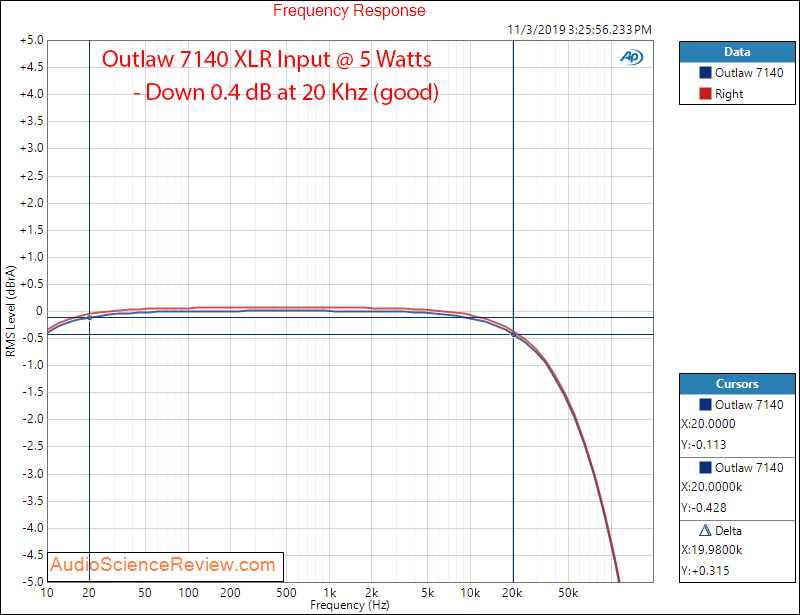The height and width of the screenshot is (615, 800).
Task: Click the Outlaw 7140 cursor label above Y:-0.113
Action: 749,405
